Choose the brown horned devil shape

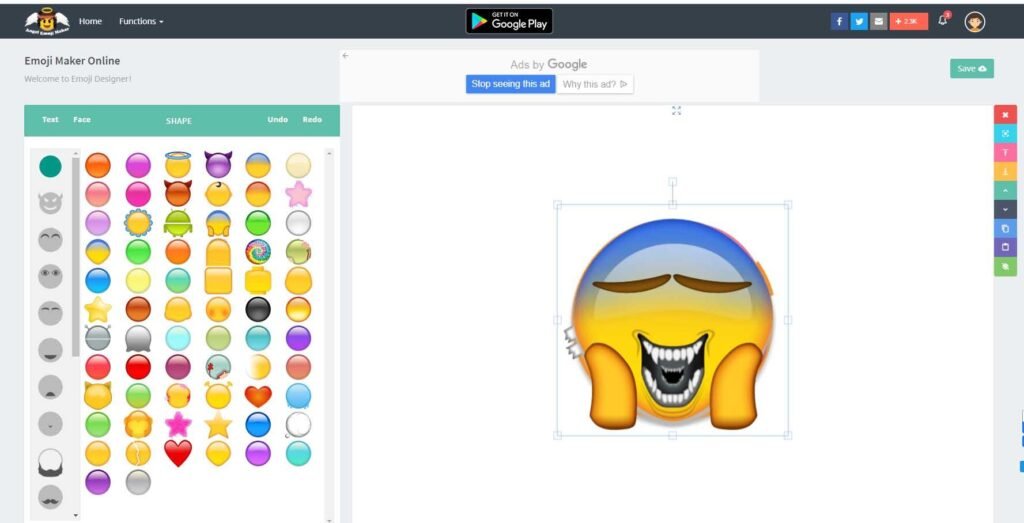[178, 194]
